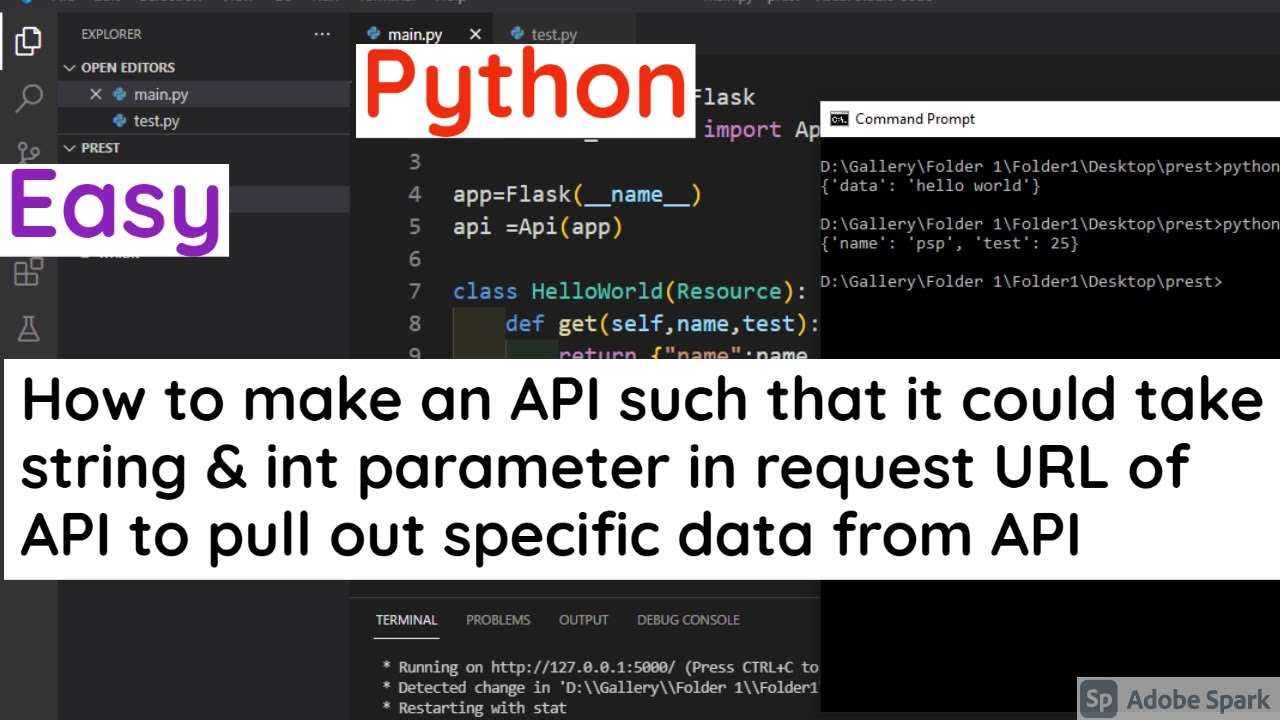Screen dimensions: 1280x720
Task: Click code line 'app=Flask(__name__)'
Action: click(x=578, y=194)
